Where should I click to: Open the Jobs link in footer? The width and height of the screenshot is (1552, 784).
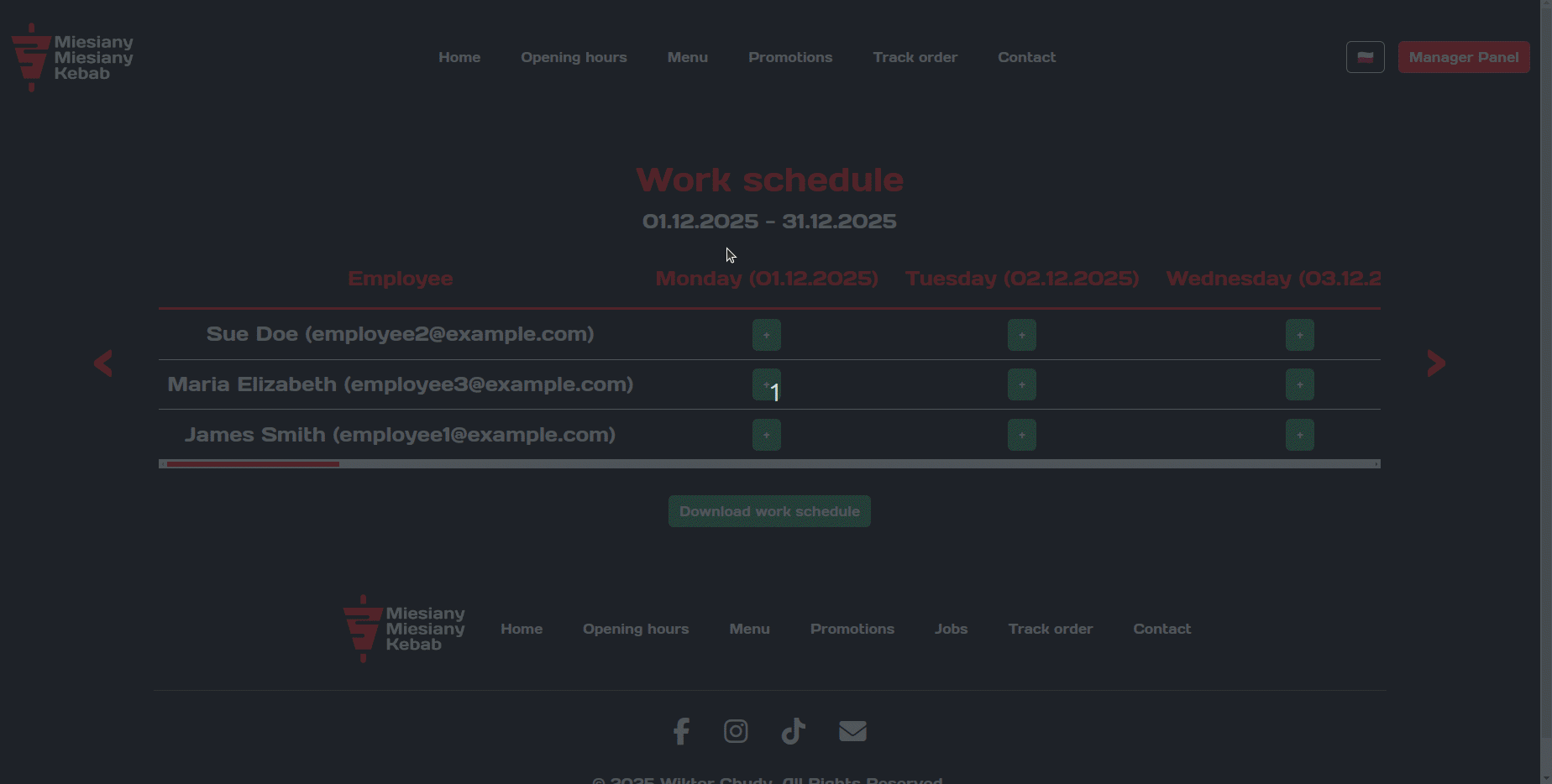click(x=951, y=629)
